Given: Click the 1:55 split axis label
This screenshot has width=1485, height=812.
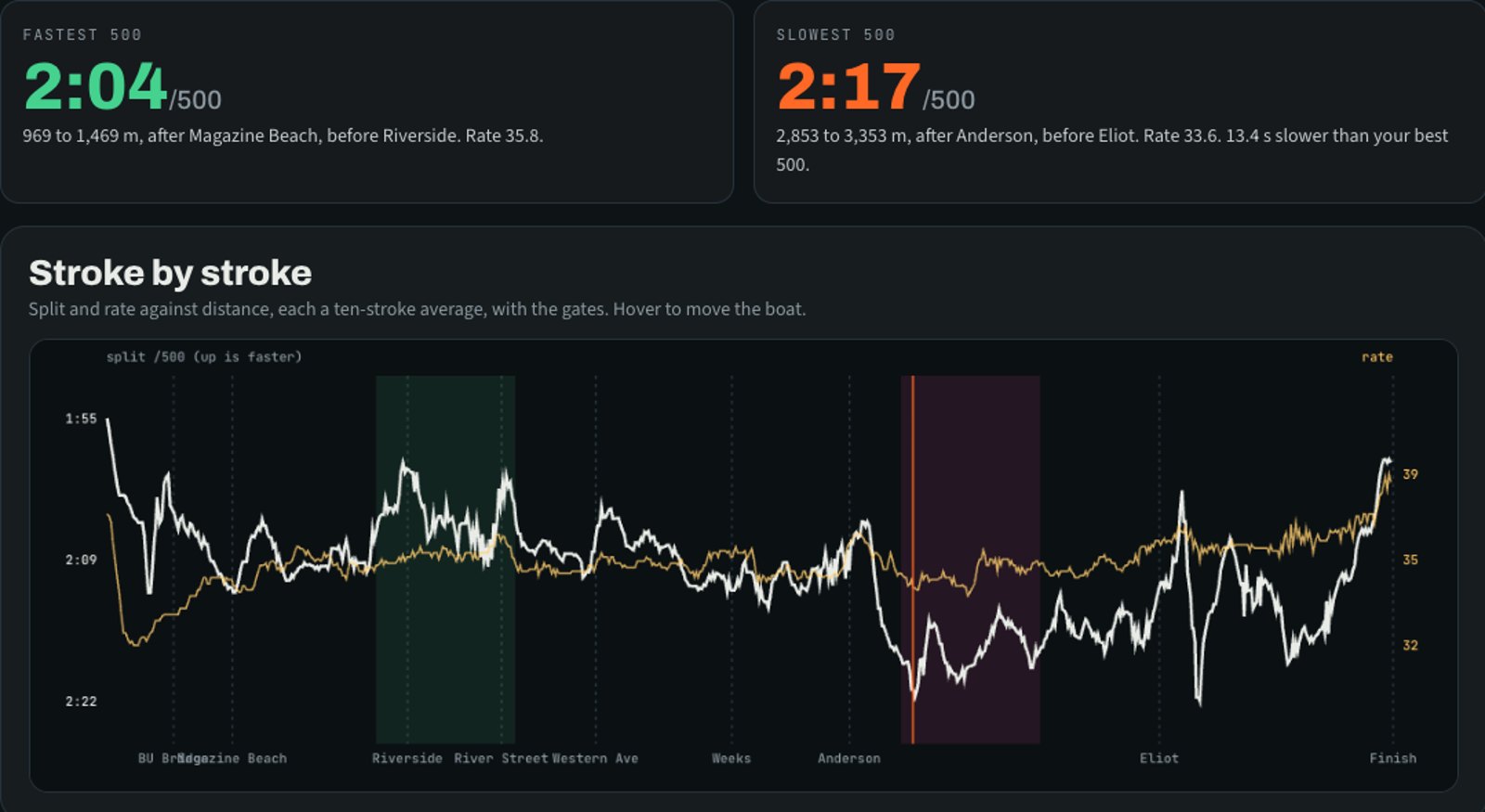Looking at the screenshot, I should (81, 419).
